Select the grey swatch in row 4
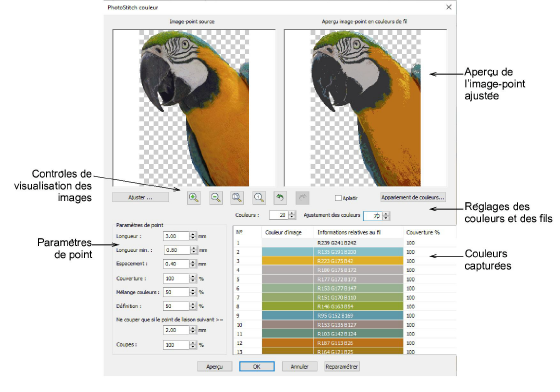 [288, 270]
